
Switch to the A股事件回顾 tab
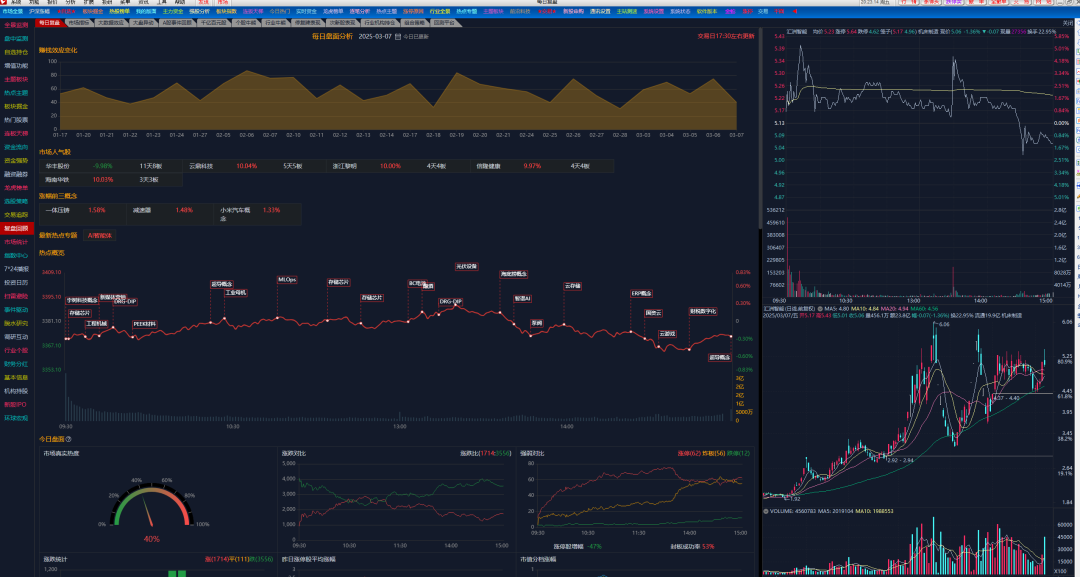tap(176, 21)
